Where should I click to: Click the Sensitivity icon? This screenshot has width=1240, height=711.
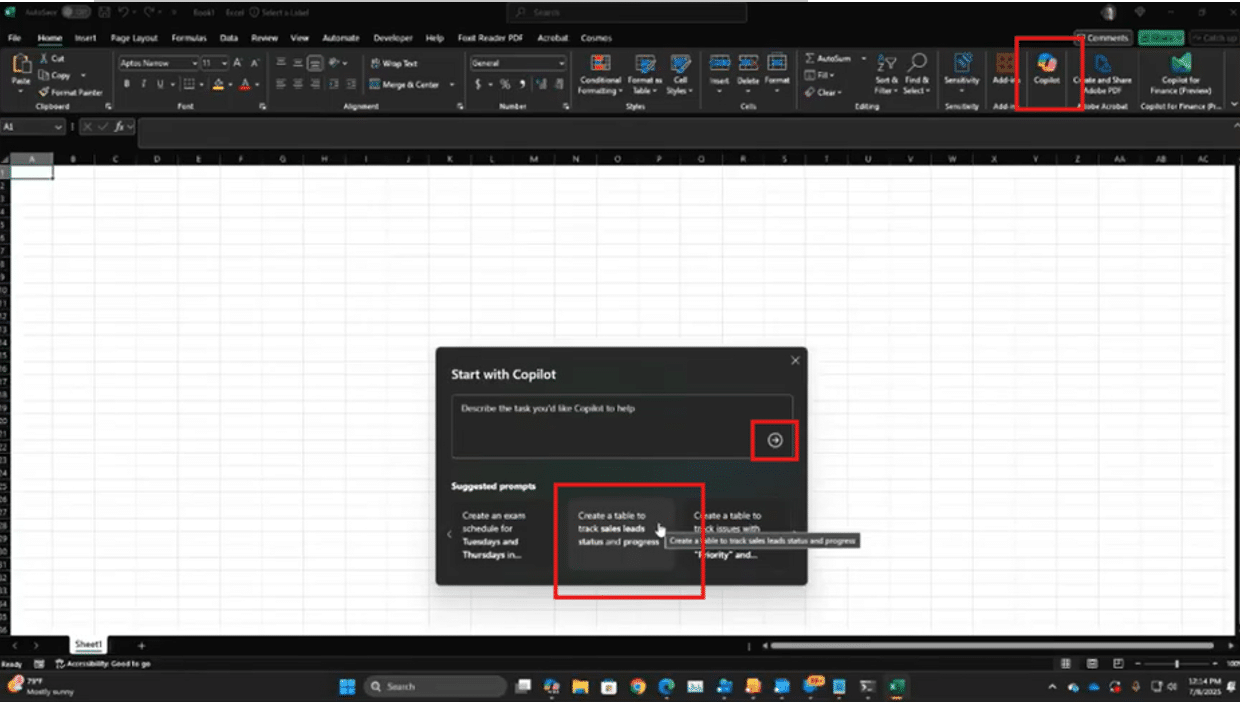pyautogui.click(x=961, y=66)
